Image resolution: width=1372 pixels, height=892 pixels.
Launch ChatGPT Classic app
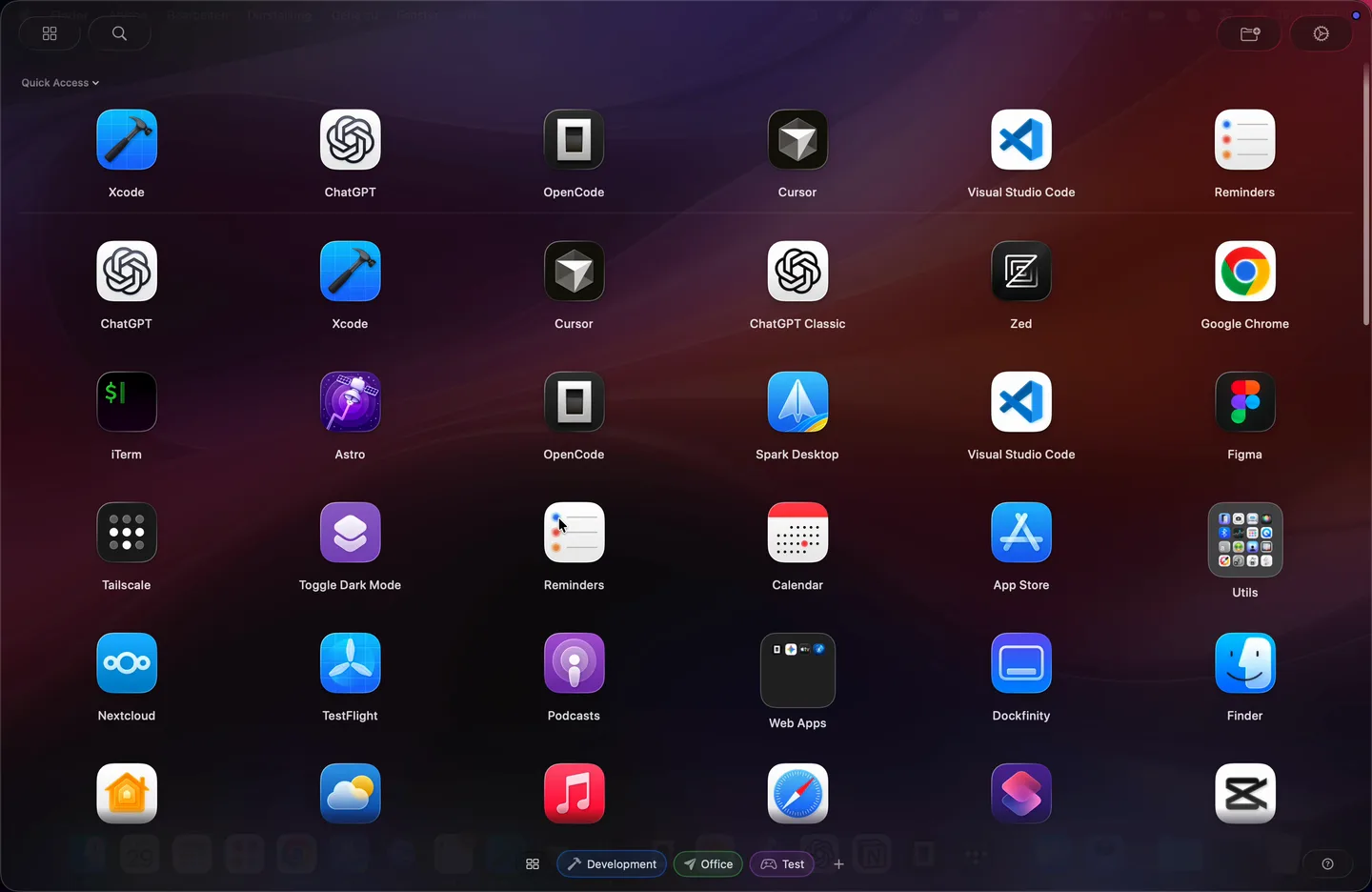click(797, 272)
